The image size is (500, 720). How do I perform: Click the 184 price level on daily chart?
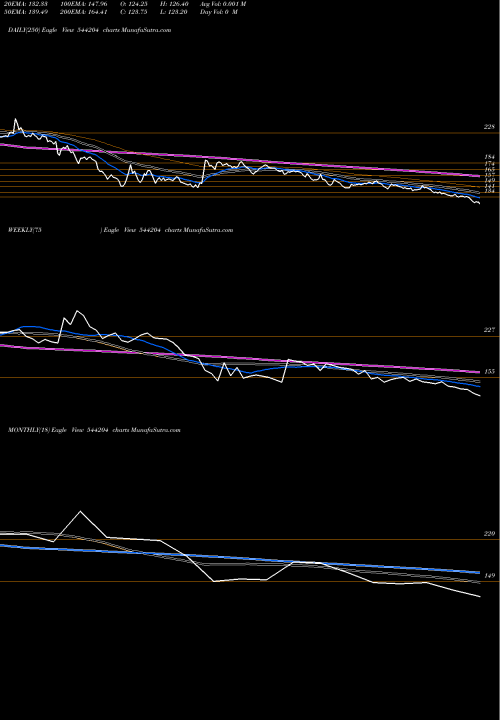click(x=489, y=157)
